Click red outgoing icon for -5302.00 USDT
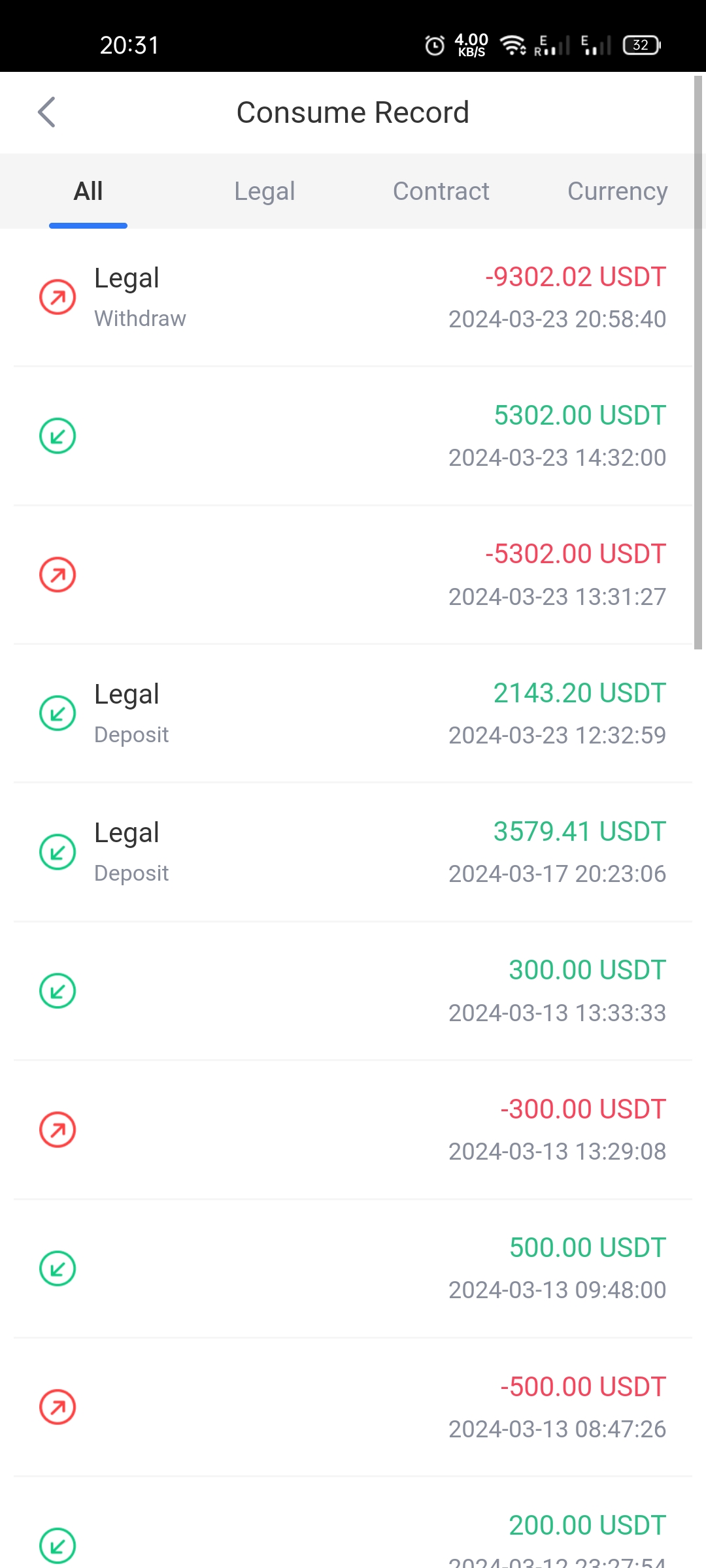Image resolution: width=706 pixels, height=1568 pixels. [x=58, y=575]
